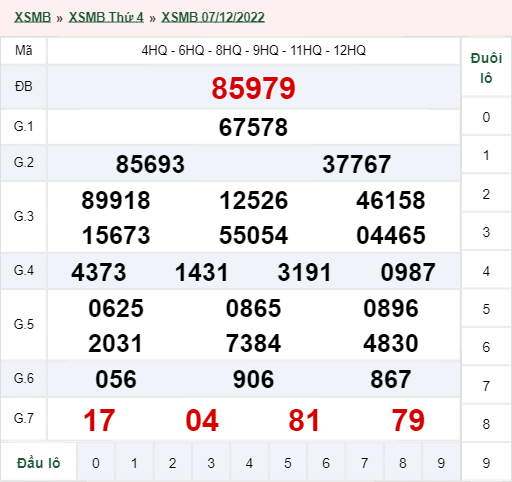This screenshot has width=512, height=482.
Task: Select Đuôi lô digit 5
Action: click(486, 309)
